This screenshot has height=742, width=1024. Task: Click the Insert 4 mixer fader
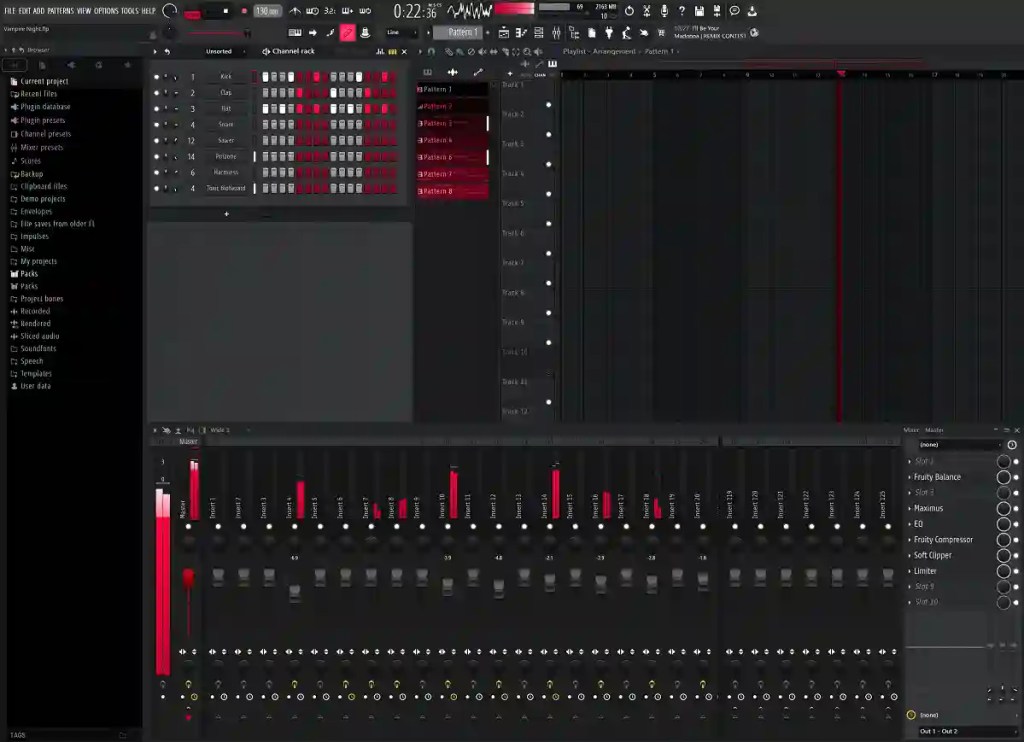(x=295, y=592)
